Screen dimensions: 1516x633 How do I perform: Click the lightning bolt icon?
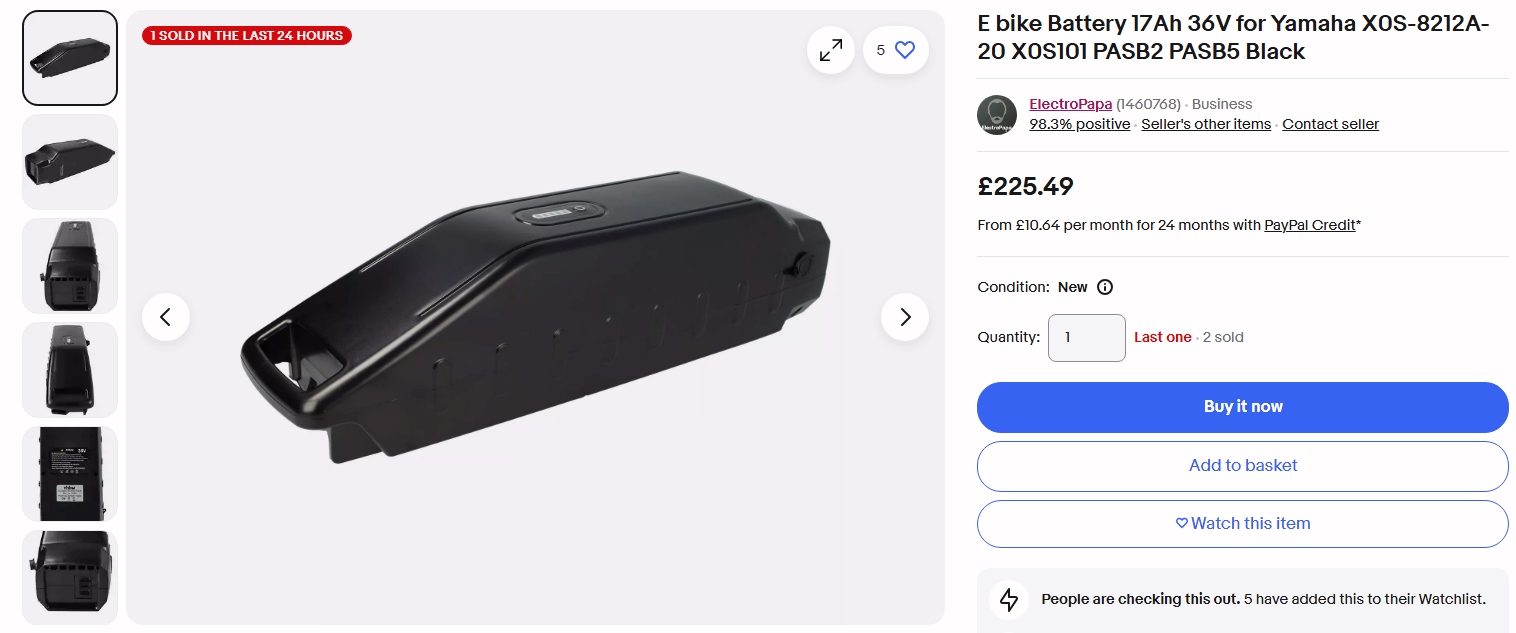1009,600
